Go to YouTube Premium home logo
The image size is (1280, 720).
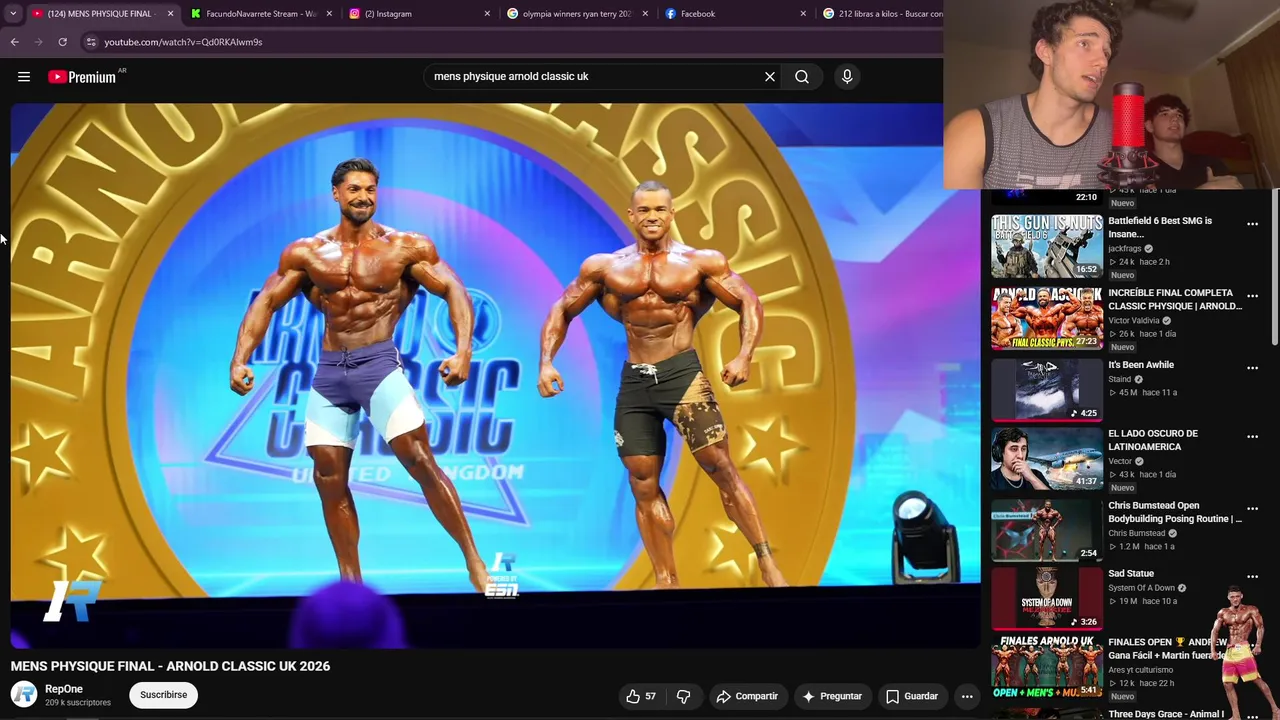82,77
